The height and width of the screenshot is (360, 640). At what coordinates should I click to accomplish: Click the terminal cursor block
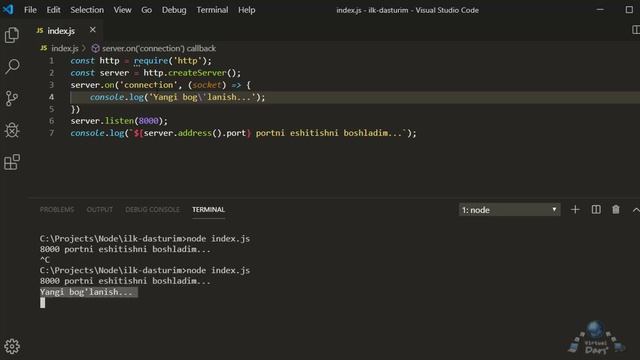tap(42, 302)
